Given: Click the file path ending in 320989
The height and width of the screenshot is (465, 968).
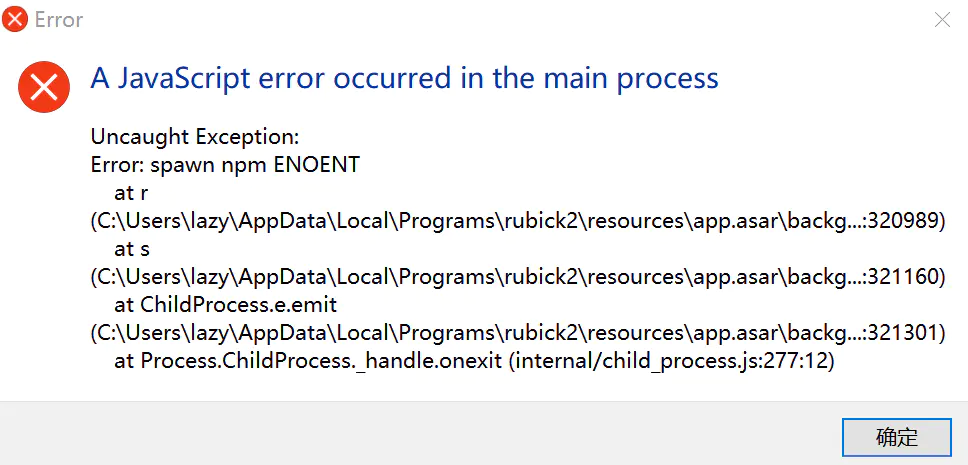Looking at the screenshot, I should [517, 221].
